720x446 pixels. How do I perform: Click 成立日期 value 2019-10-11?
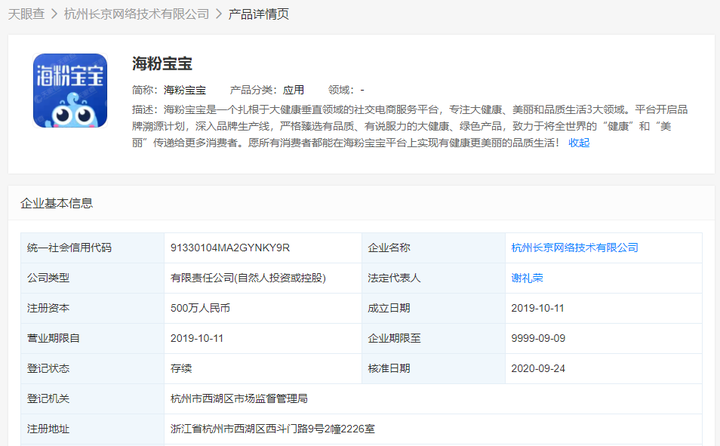pos(537,308)
